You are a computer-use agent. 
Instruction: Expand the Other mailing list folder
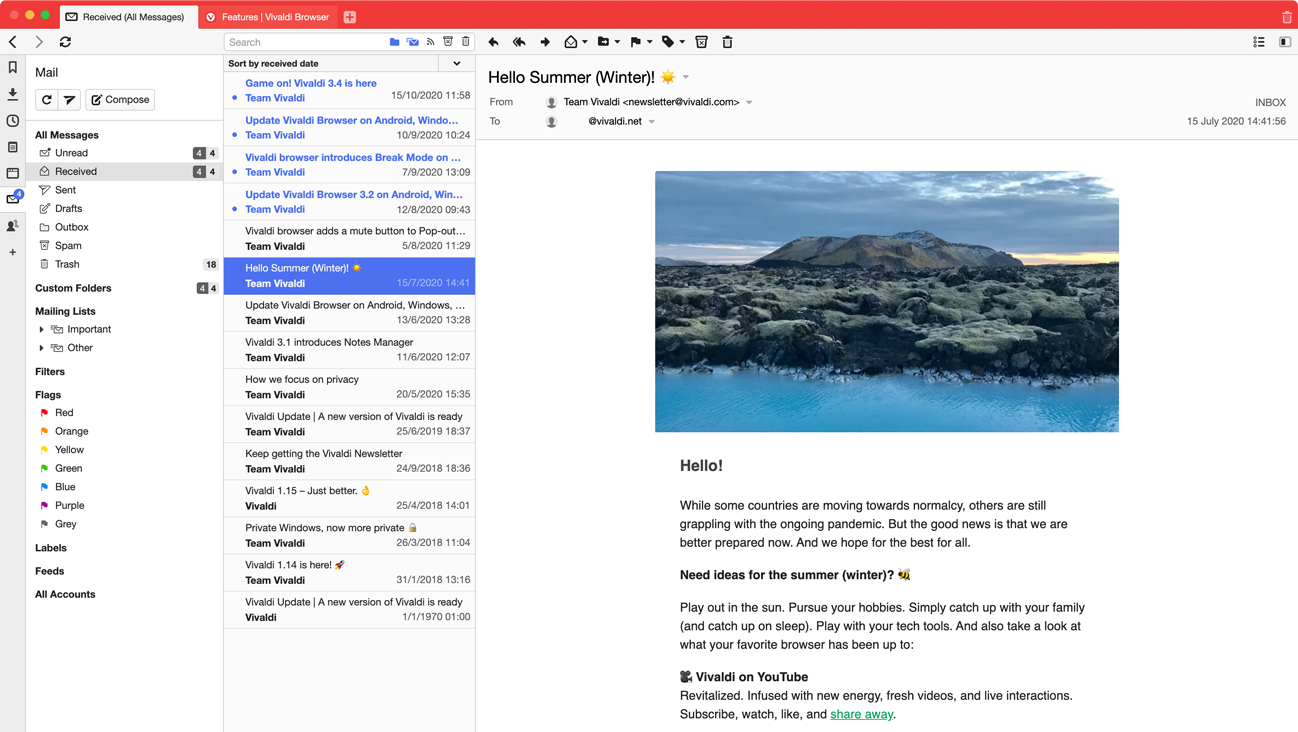pos(40,347)
